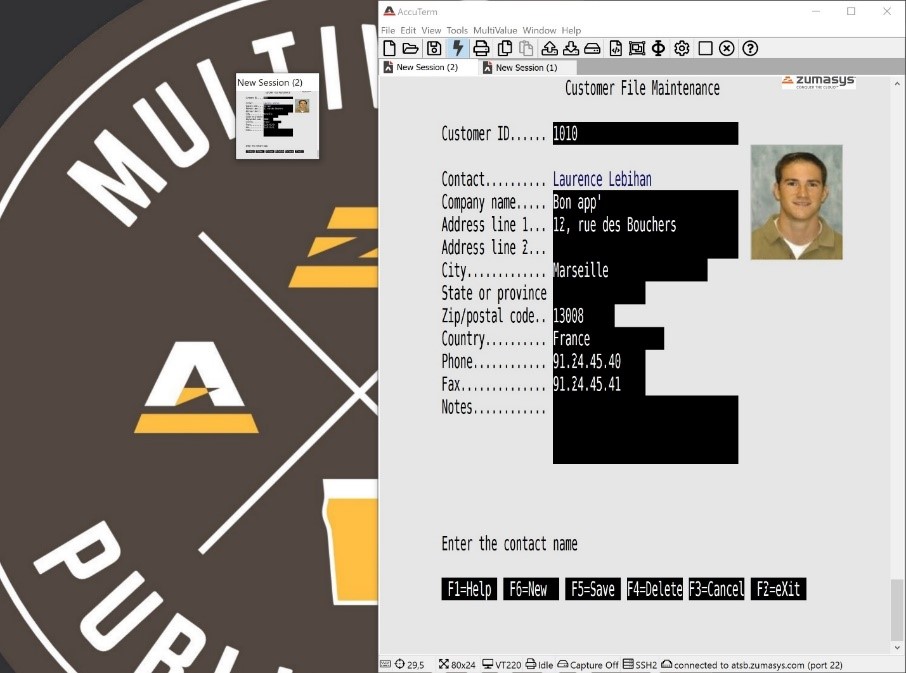Click the printer Idle status indicator
The image size is (906, 673).
coord(539,664)
